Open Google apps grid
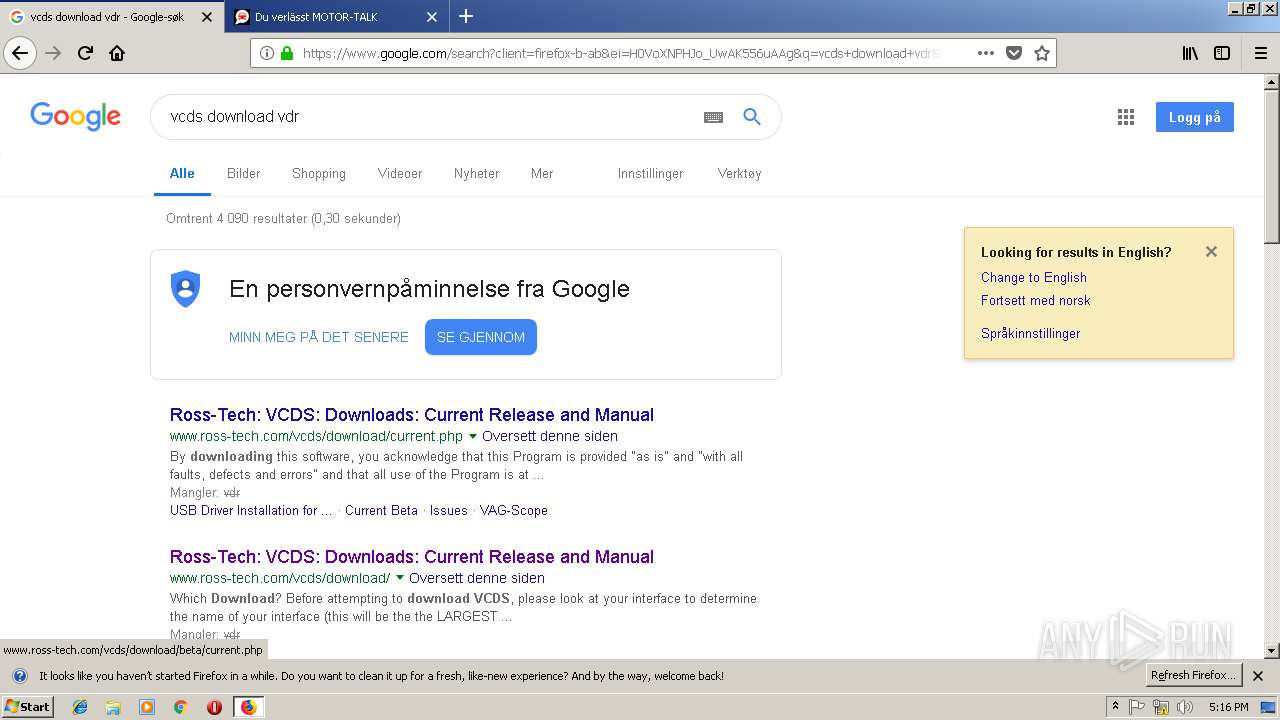This screenshot has height=720, width=1280. click(x=1126, y=117)
